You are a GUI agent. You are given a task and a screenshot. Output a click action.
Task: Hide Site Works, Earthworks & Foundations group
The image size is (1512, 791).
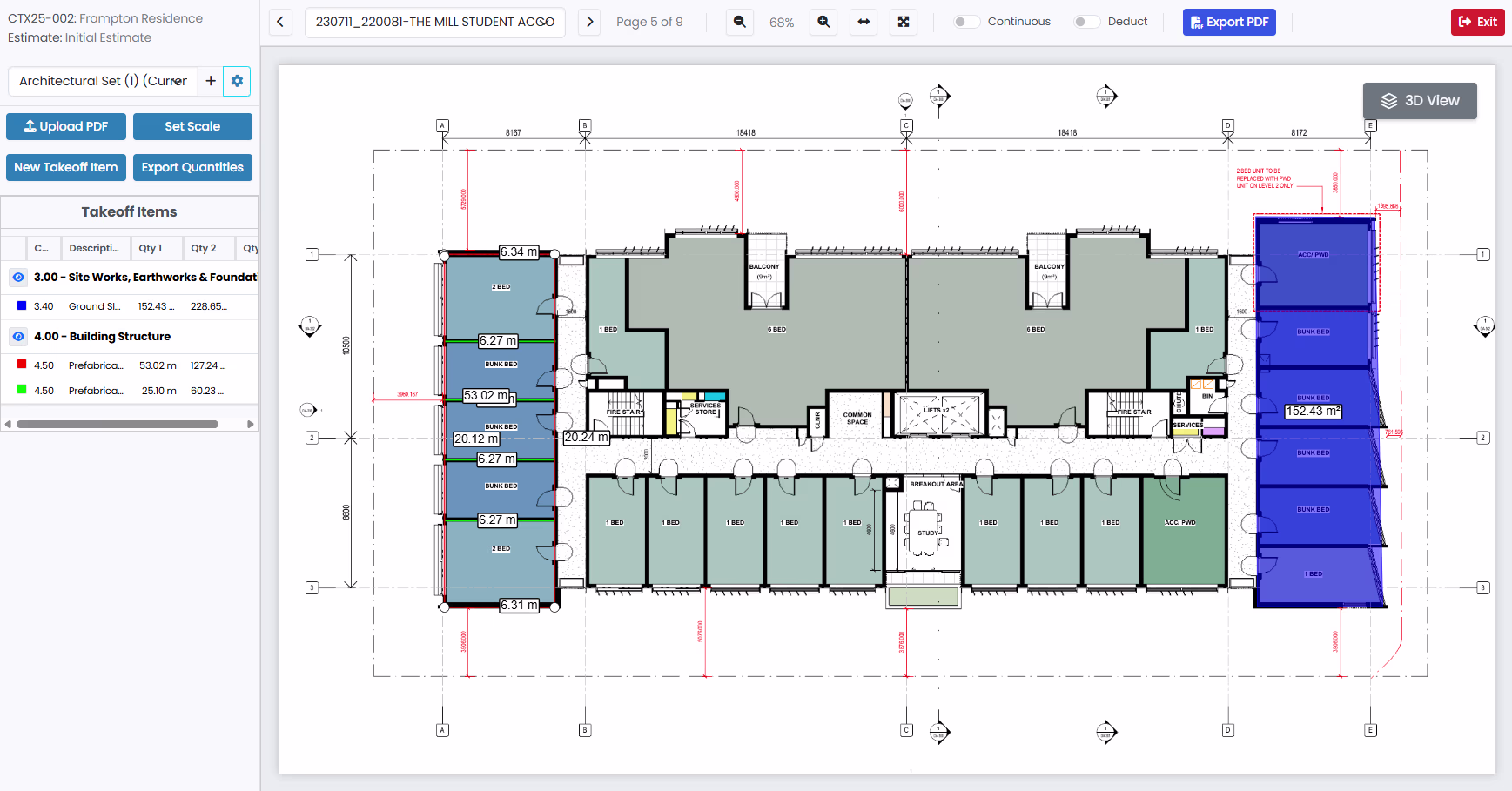(18, 277)
